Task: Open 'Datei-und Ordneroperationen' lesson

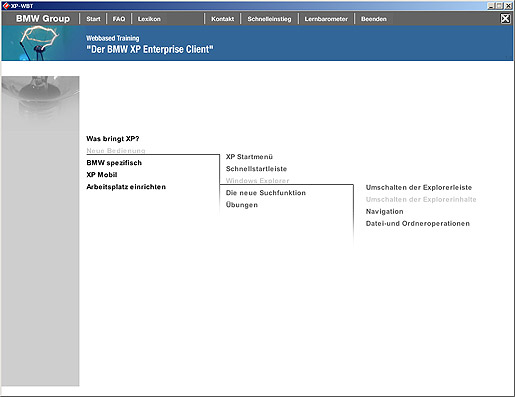Action: point(418,223)
